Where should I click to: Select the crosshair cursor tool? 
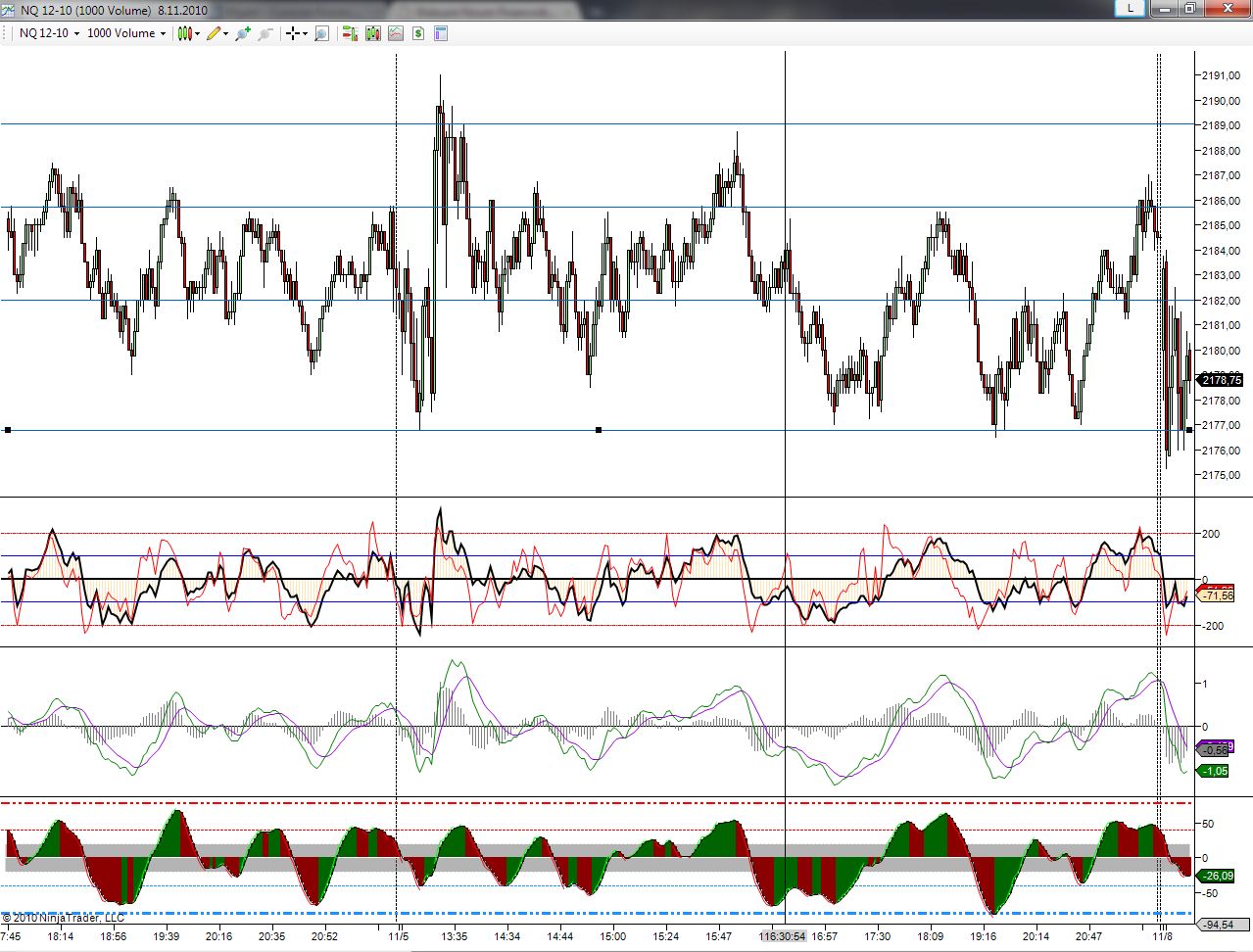pos(292,33)
